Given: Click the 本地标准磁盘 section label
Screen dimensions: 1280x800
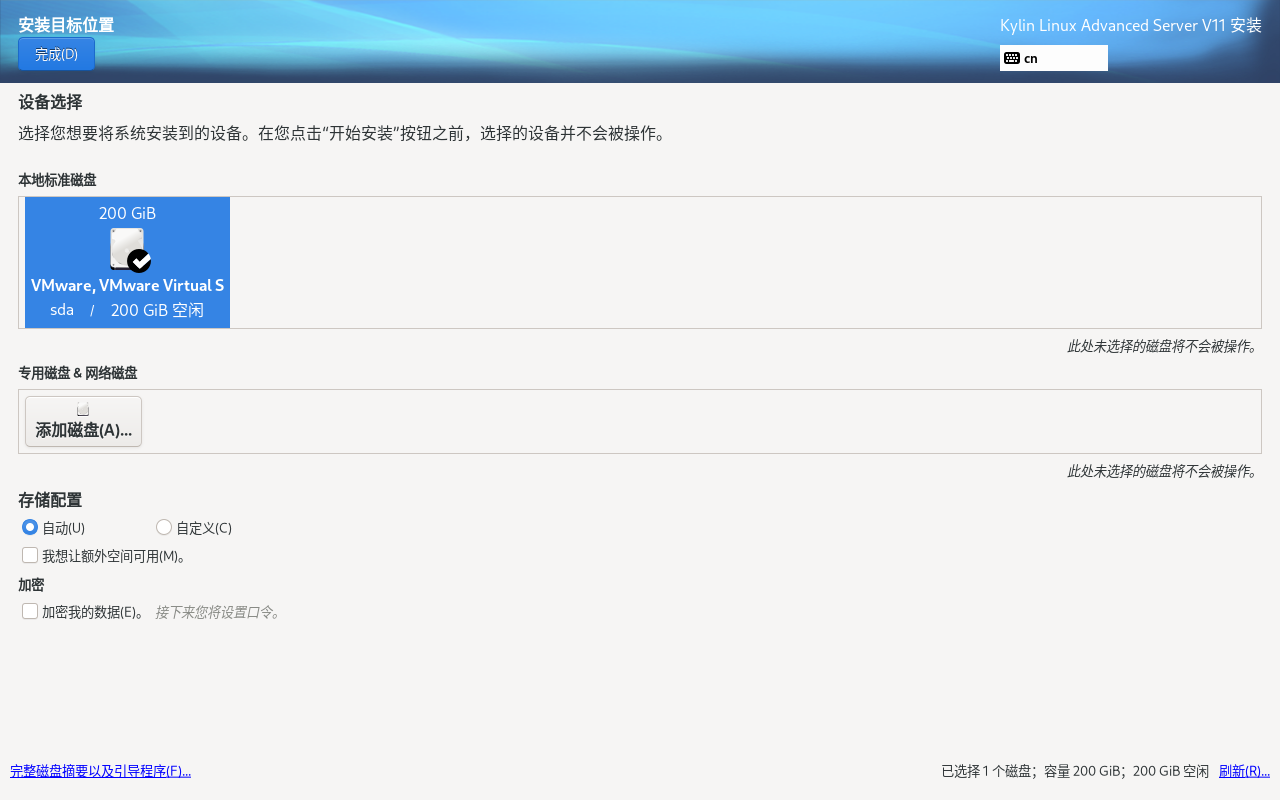Looking at the screenshot, I should pos(57,180).
